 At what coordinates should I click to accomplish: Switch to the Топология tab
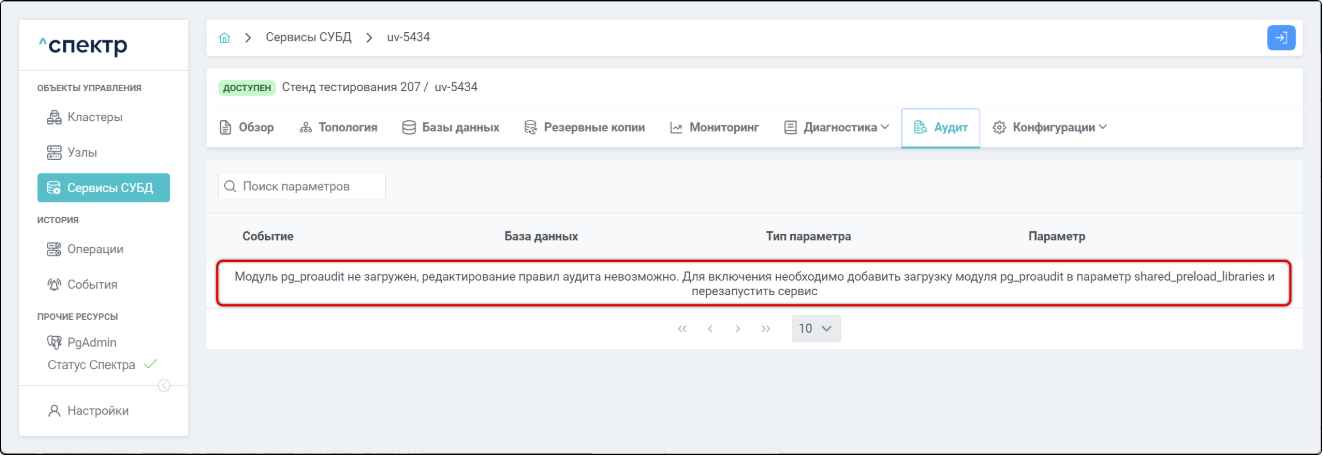339,128
